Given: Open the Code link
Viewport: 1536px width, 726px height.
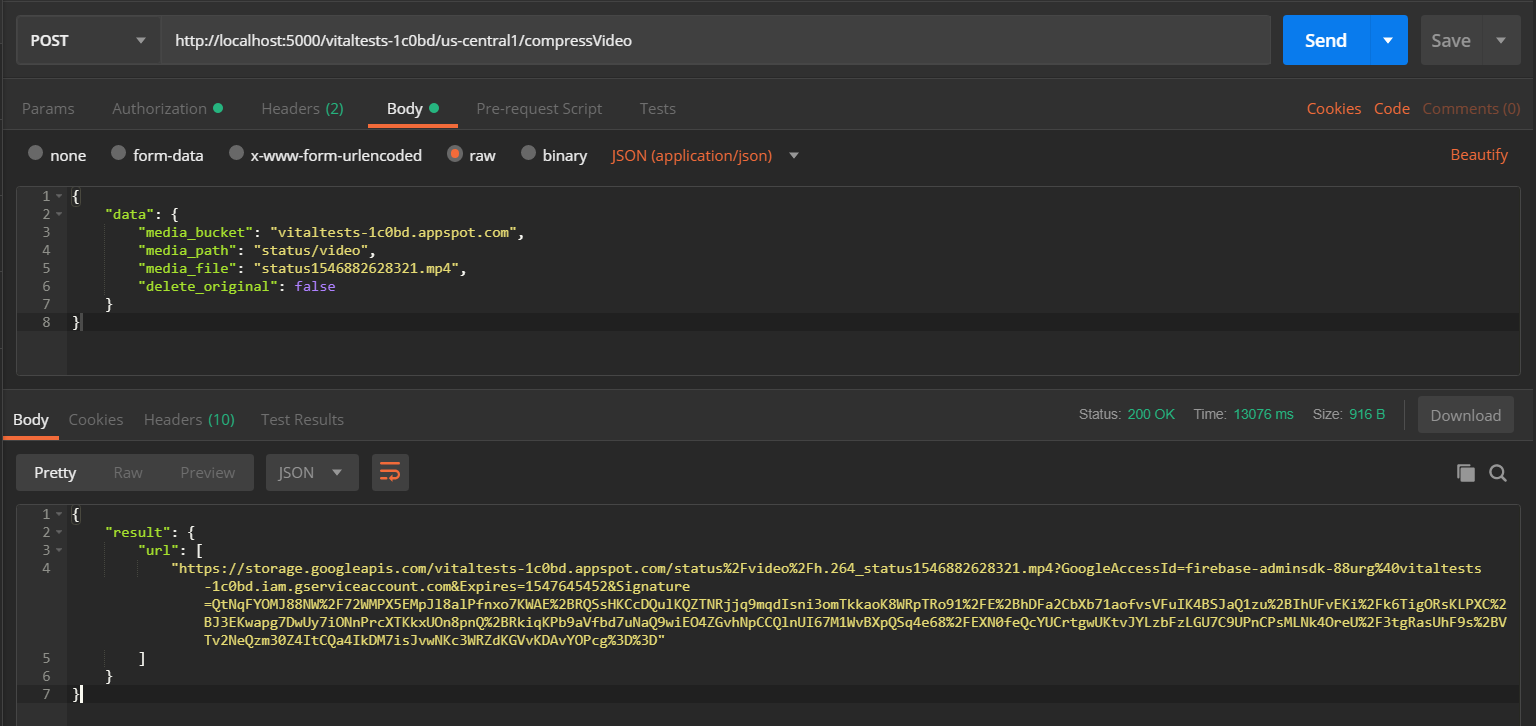Looking at the screenshot, I should (1391, 108).
